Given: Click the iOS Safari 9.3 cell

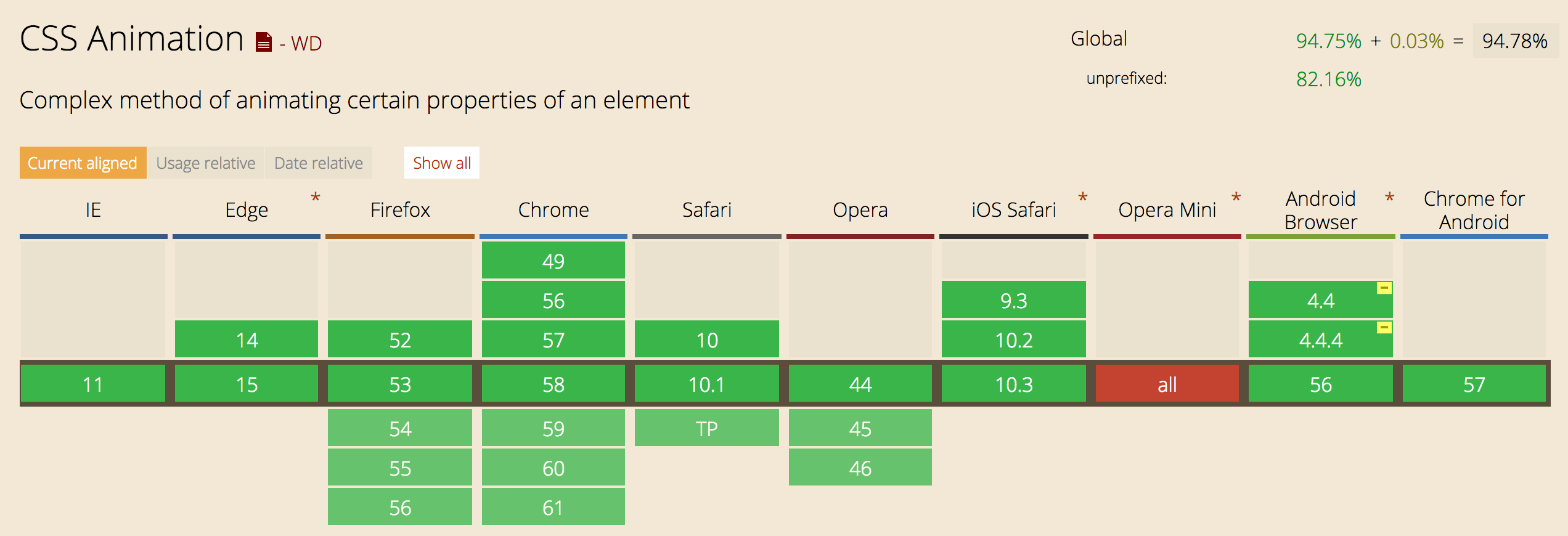Looking at the screenshot, I should 1013,300.
